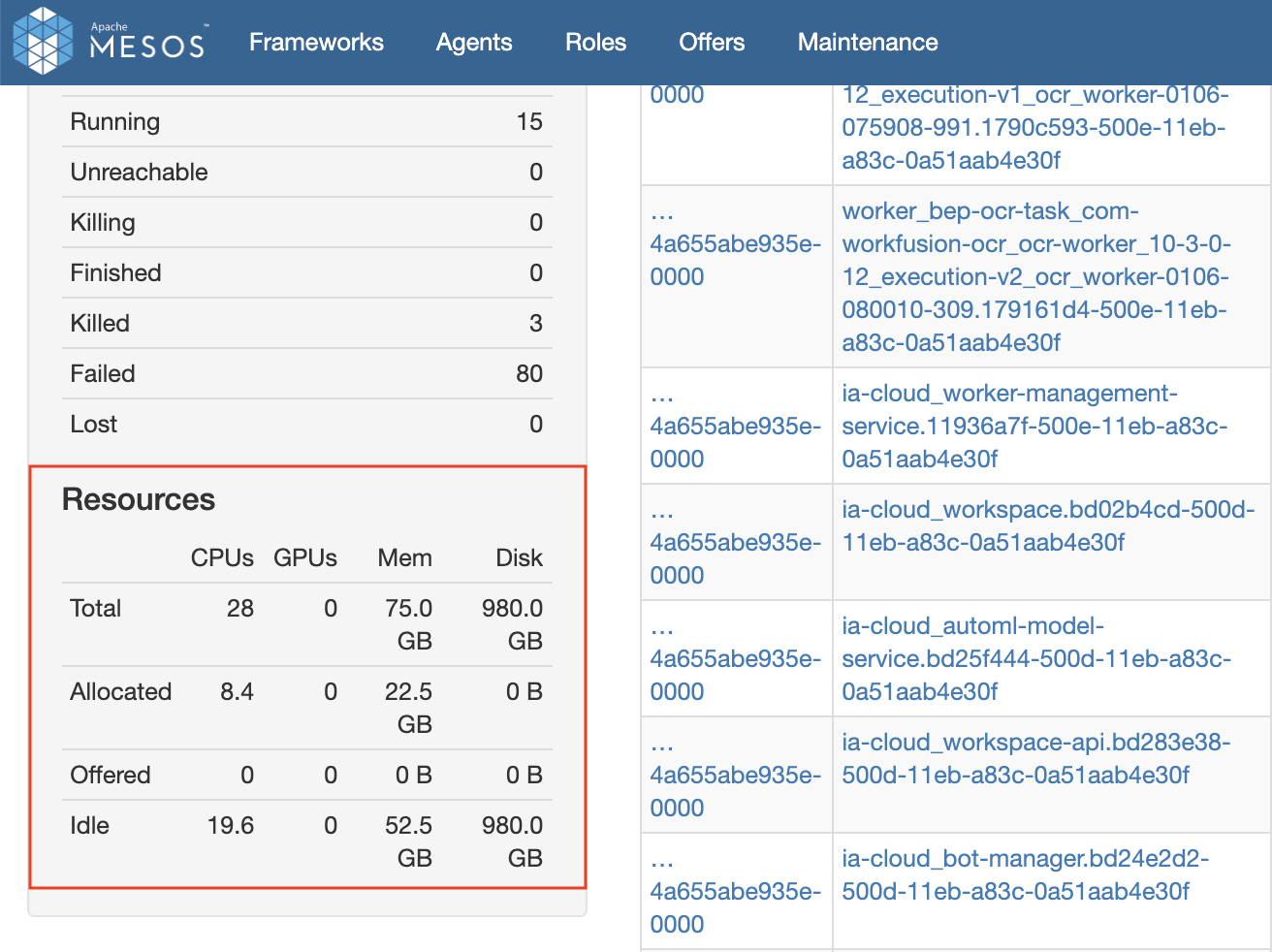1272x952 pixels.
Task: Open ocr_worker execution-v2 task link
Action: [x=1034, y=276]
